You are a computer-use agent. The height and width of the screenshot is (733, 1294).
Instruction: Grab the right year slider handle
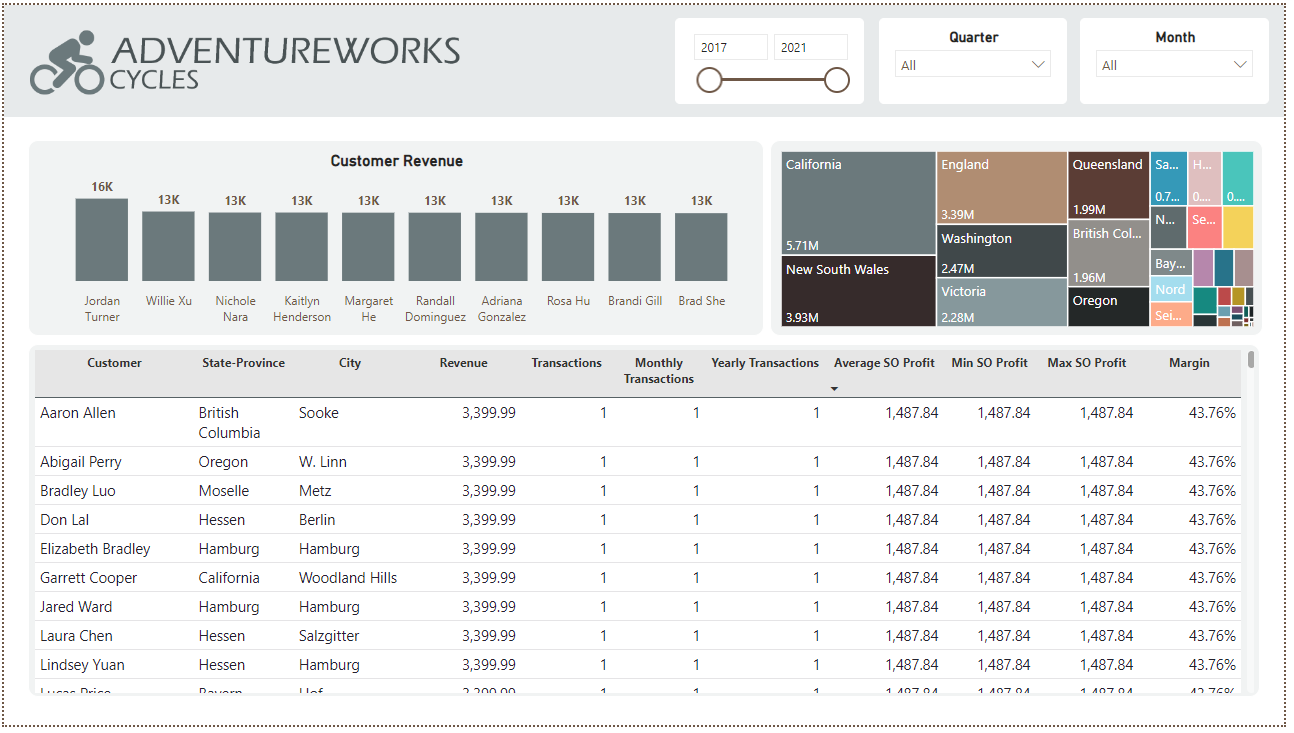pos(837,80)
